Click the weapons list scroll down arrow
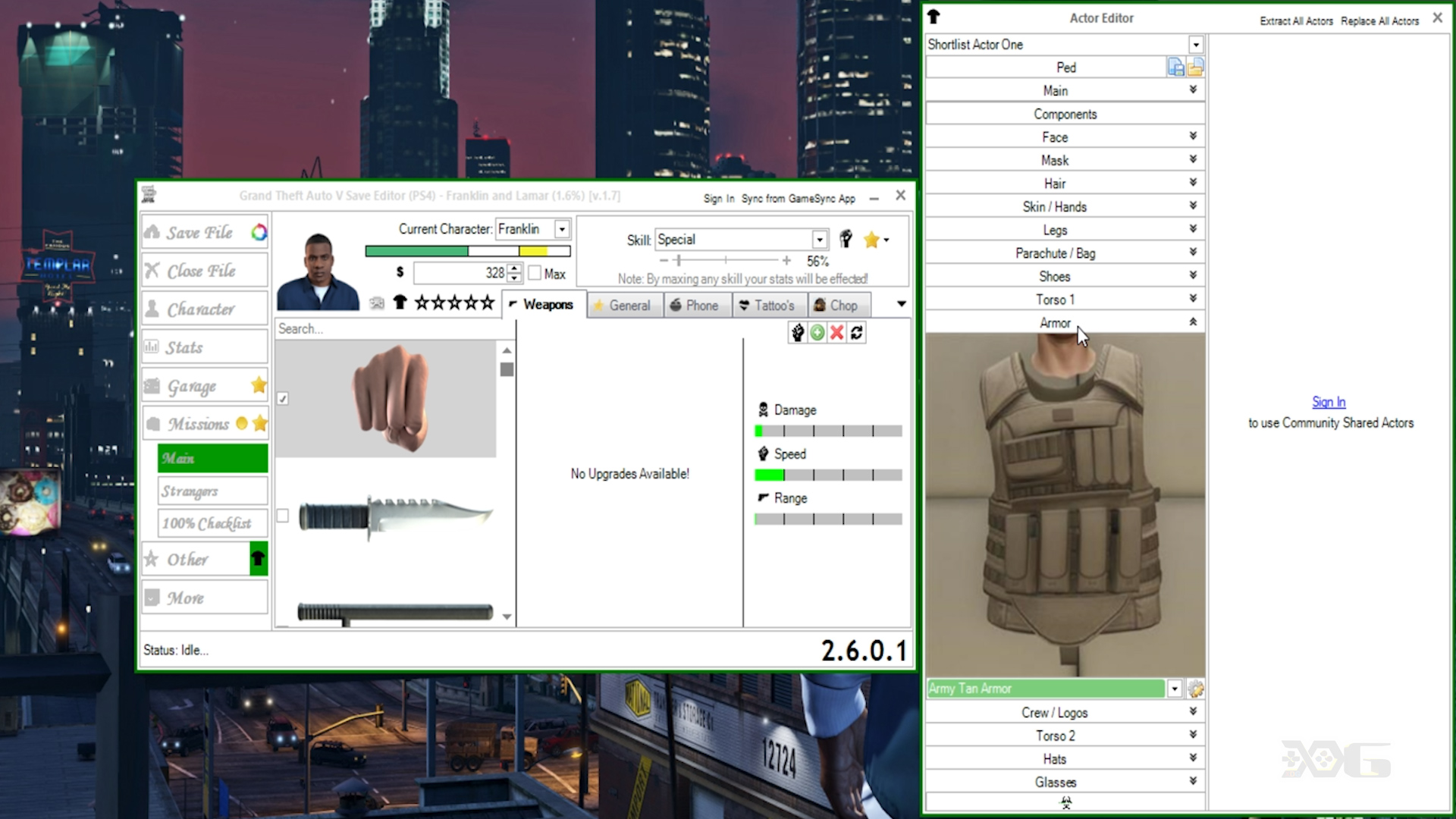 click(x=507, y=617)
